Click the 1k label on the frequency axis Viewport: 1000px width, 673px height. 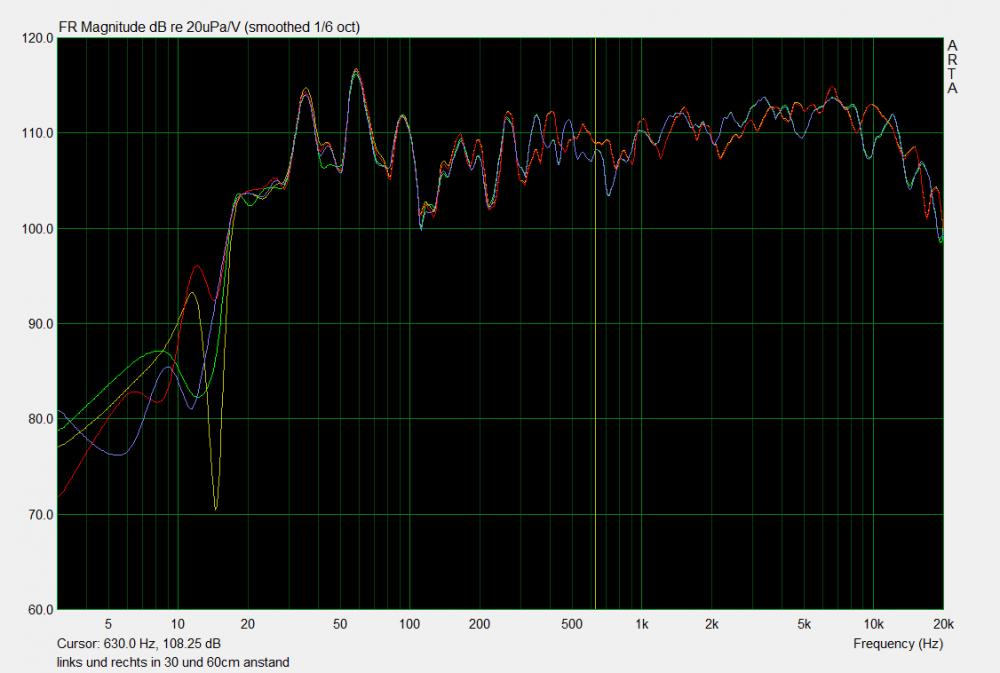641,624
